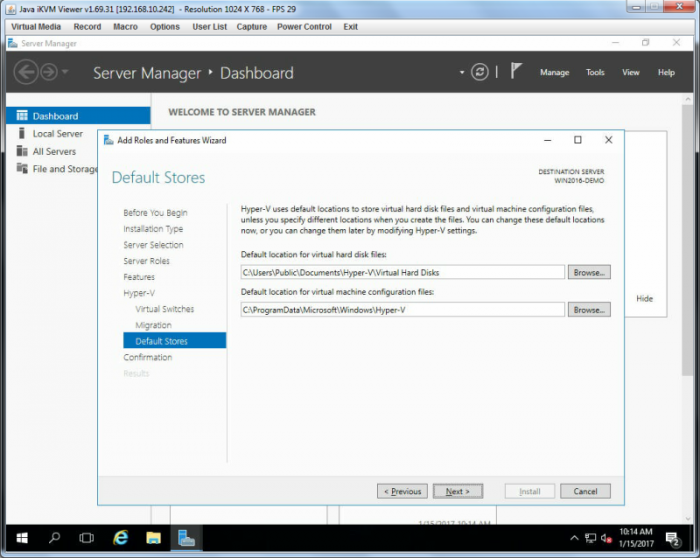This screenshot has width=700, height=558.
Task: Select All Servers in the sidebar
Action: pos(54,151)
